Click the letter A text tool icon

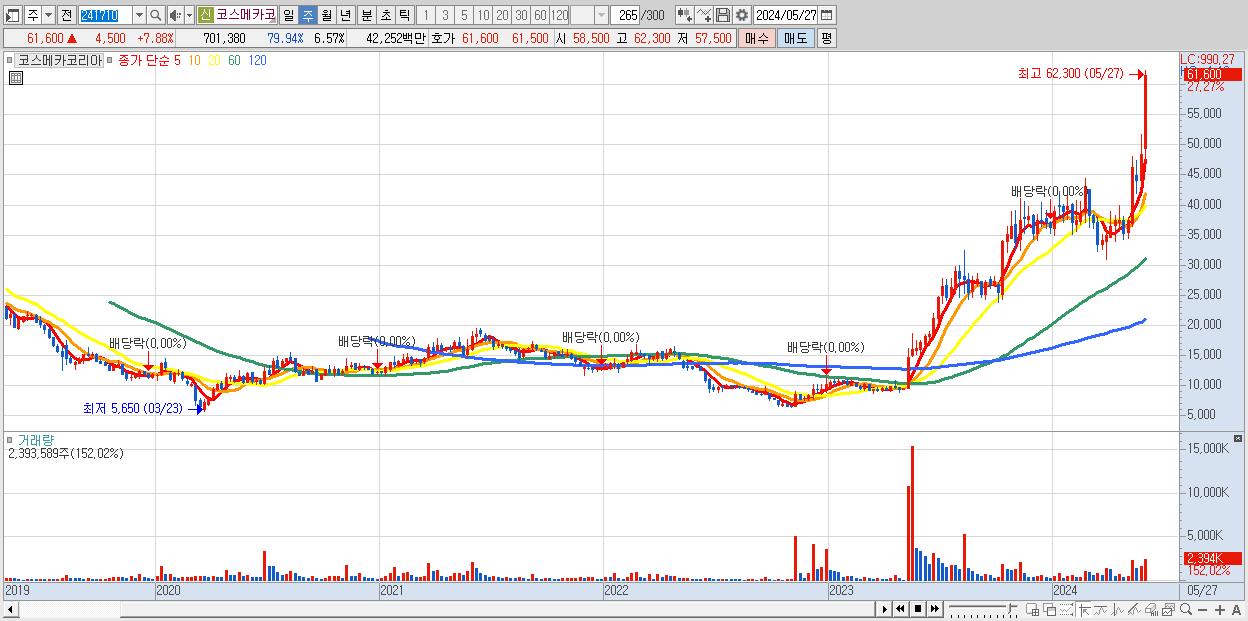(1236, 610)
